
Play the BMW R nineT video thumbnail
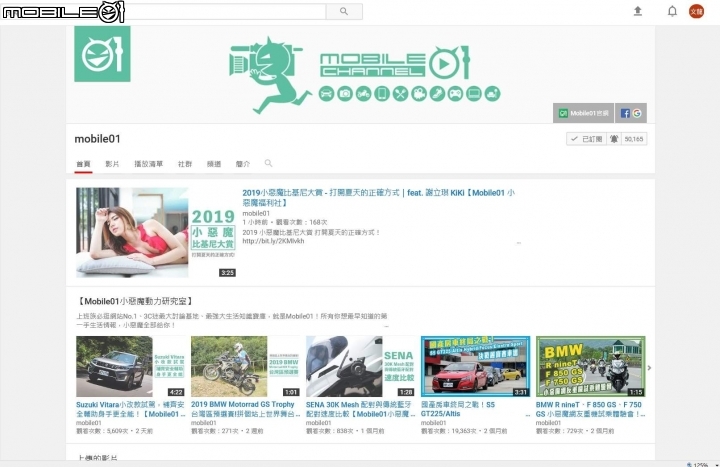click(x=590, y=366)
